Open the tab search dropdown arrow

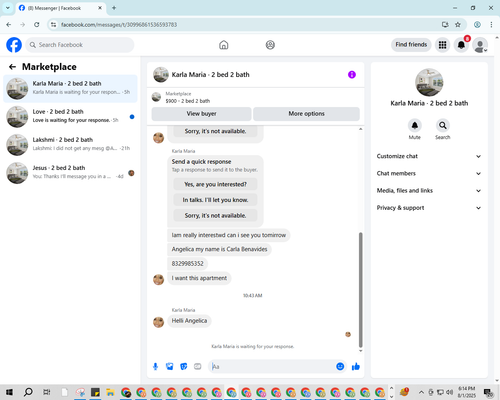8,8
